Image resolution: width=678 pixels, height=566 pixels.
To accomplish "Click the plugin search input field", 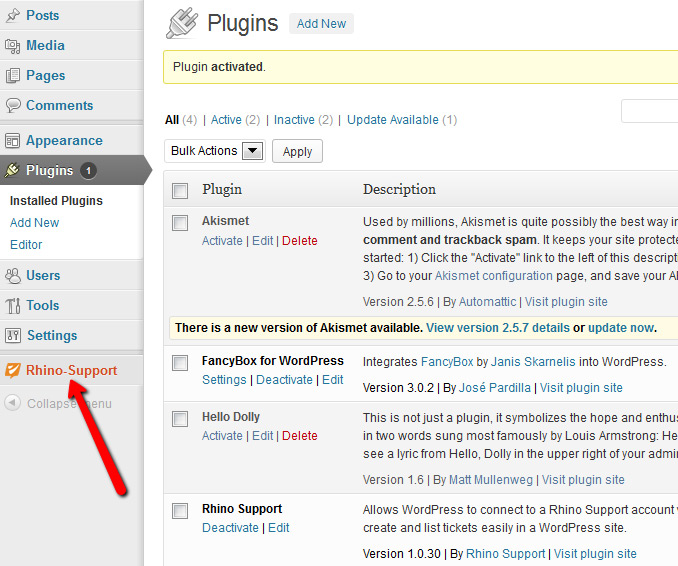I will 649,111.
